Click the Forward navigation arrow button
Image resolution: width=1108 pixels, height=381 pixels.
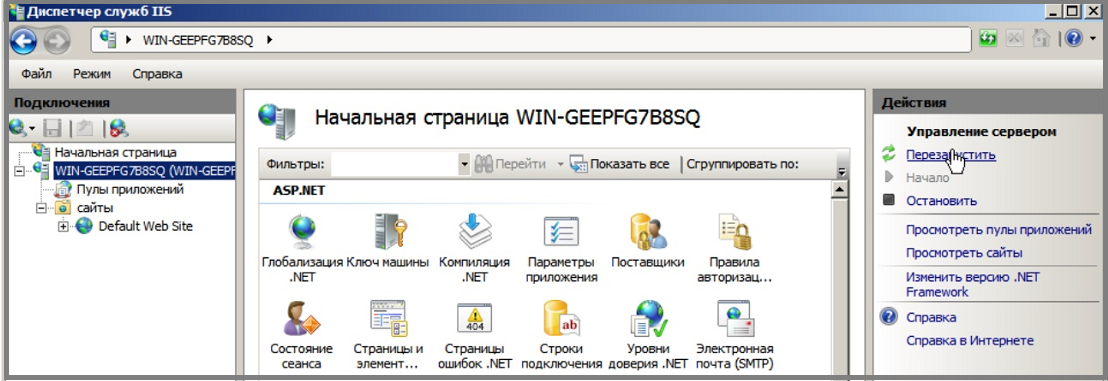pyautogui.click(x=57, y=40)
